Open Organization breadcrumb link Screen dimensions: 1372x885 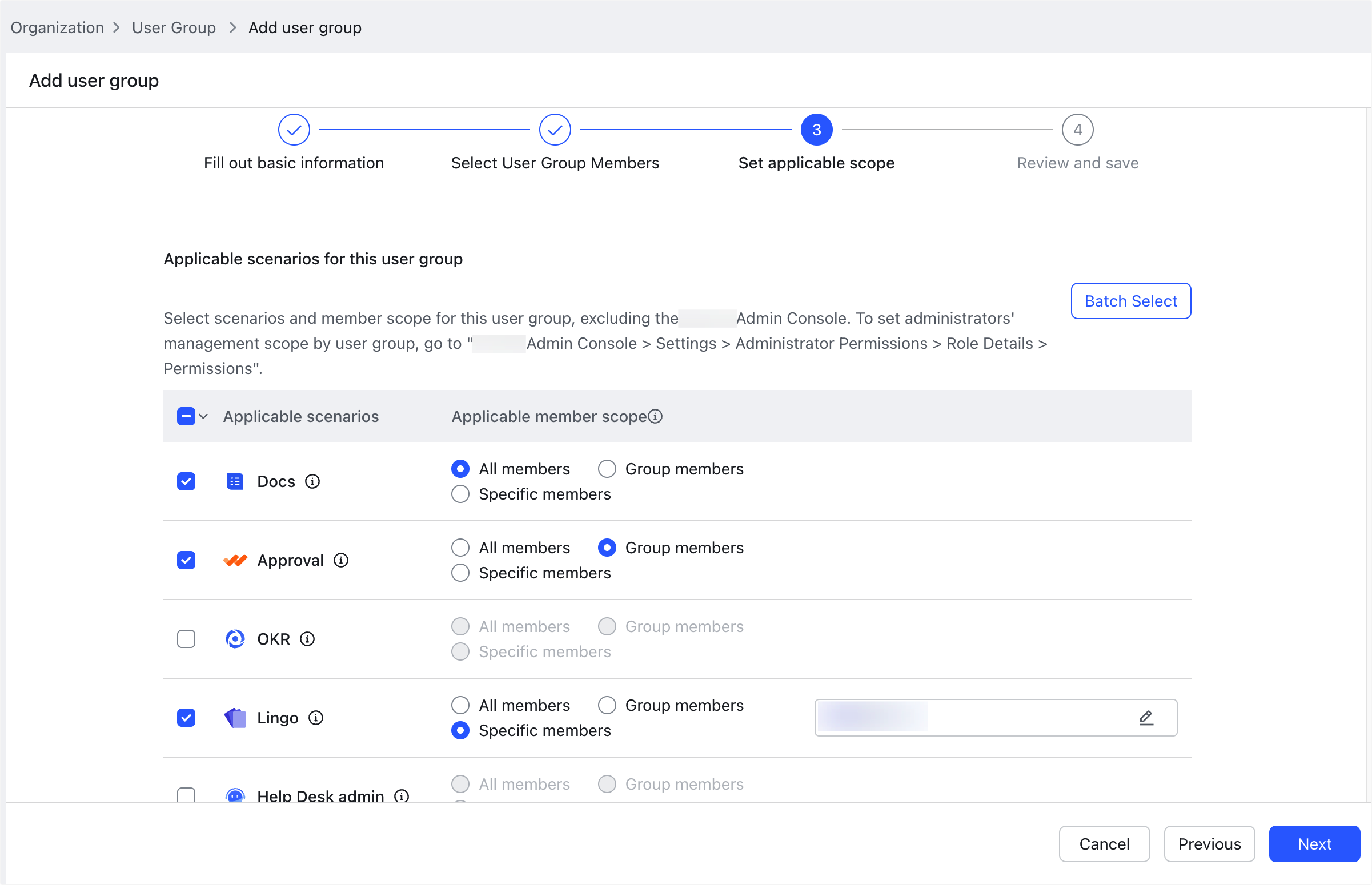tap(57, 27)
